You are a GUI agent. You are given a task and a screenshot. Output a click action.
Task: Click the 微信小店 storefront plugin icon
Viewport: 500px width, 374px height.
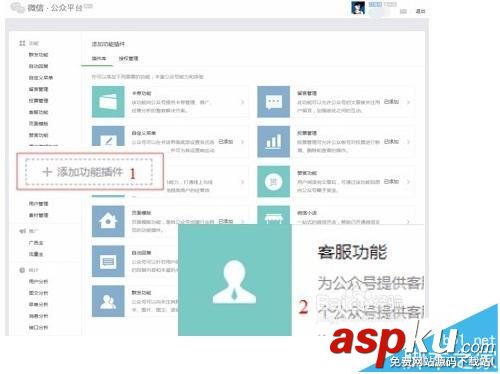point(273,215)
